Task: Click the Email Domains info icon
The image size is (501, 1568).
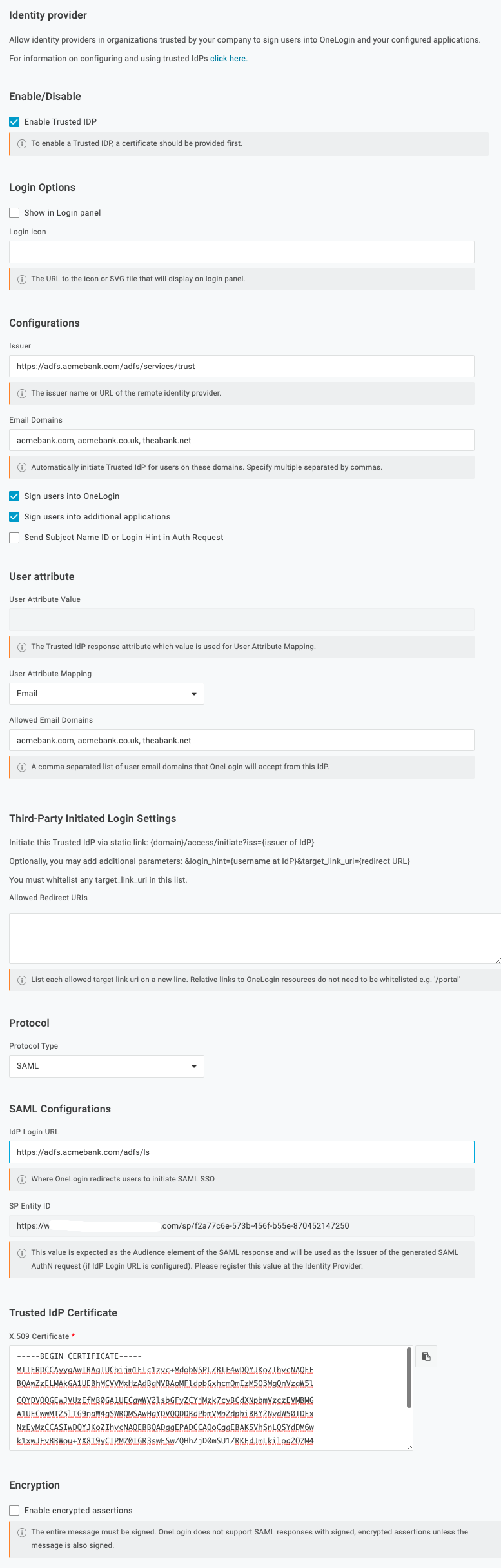Action: [22, 467]
